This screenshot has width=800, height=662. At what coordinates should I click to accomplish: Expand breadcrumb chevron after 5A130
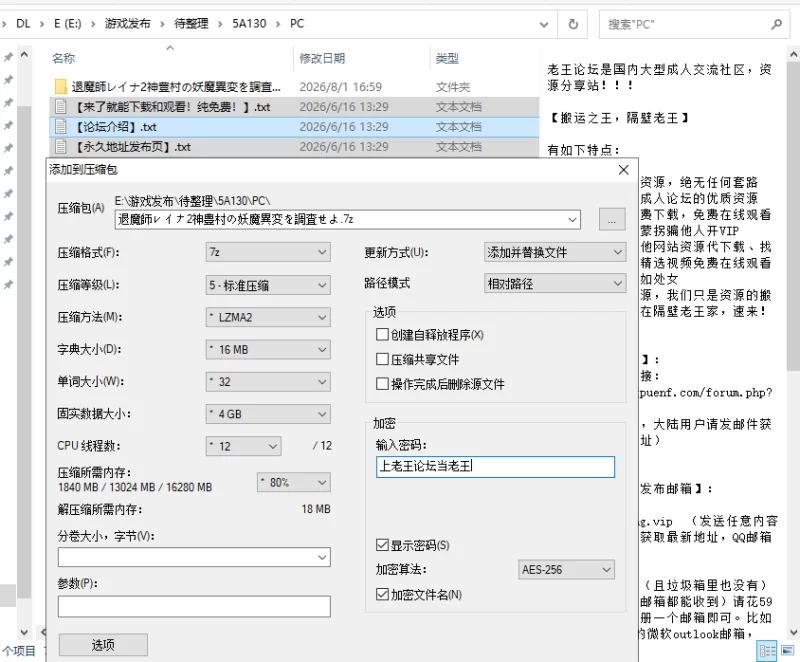(x=278, y=24)
